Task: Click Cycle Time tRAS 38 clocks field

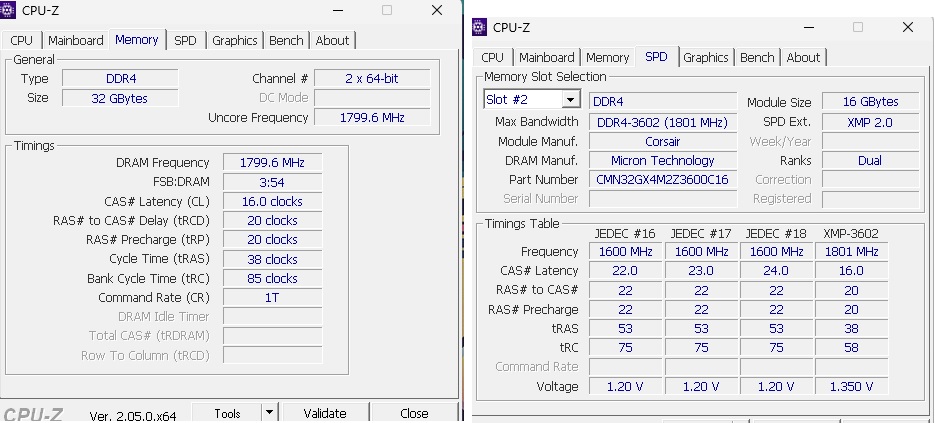Action: click(273, 259)
